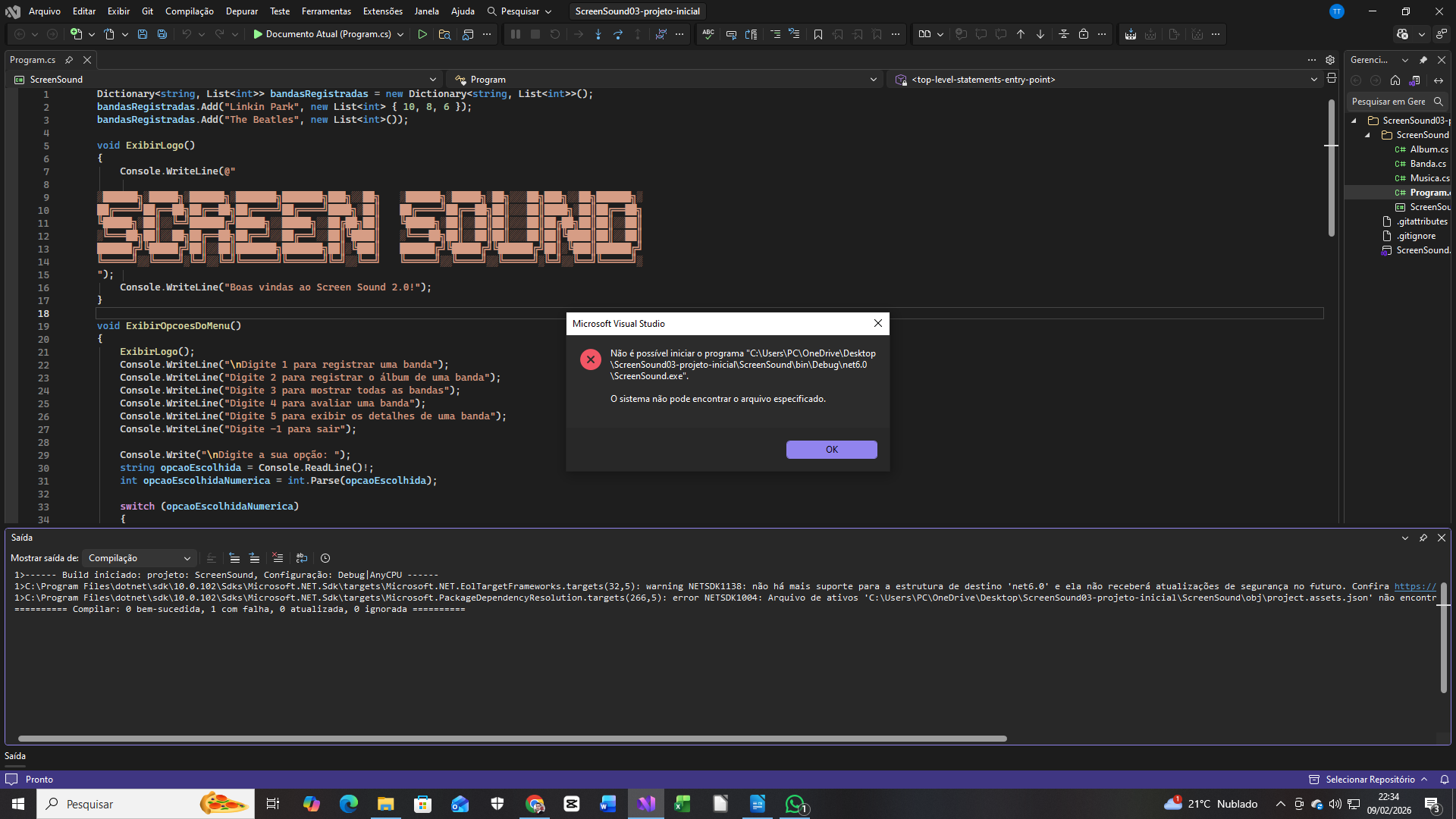Click the Start Without Debugging play icon

(x=422, y=34)
